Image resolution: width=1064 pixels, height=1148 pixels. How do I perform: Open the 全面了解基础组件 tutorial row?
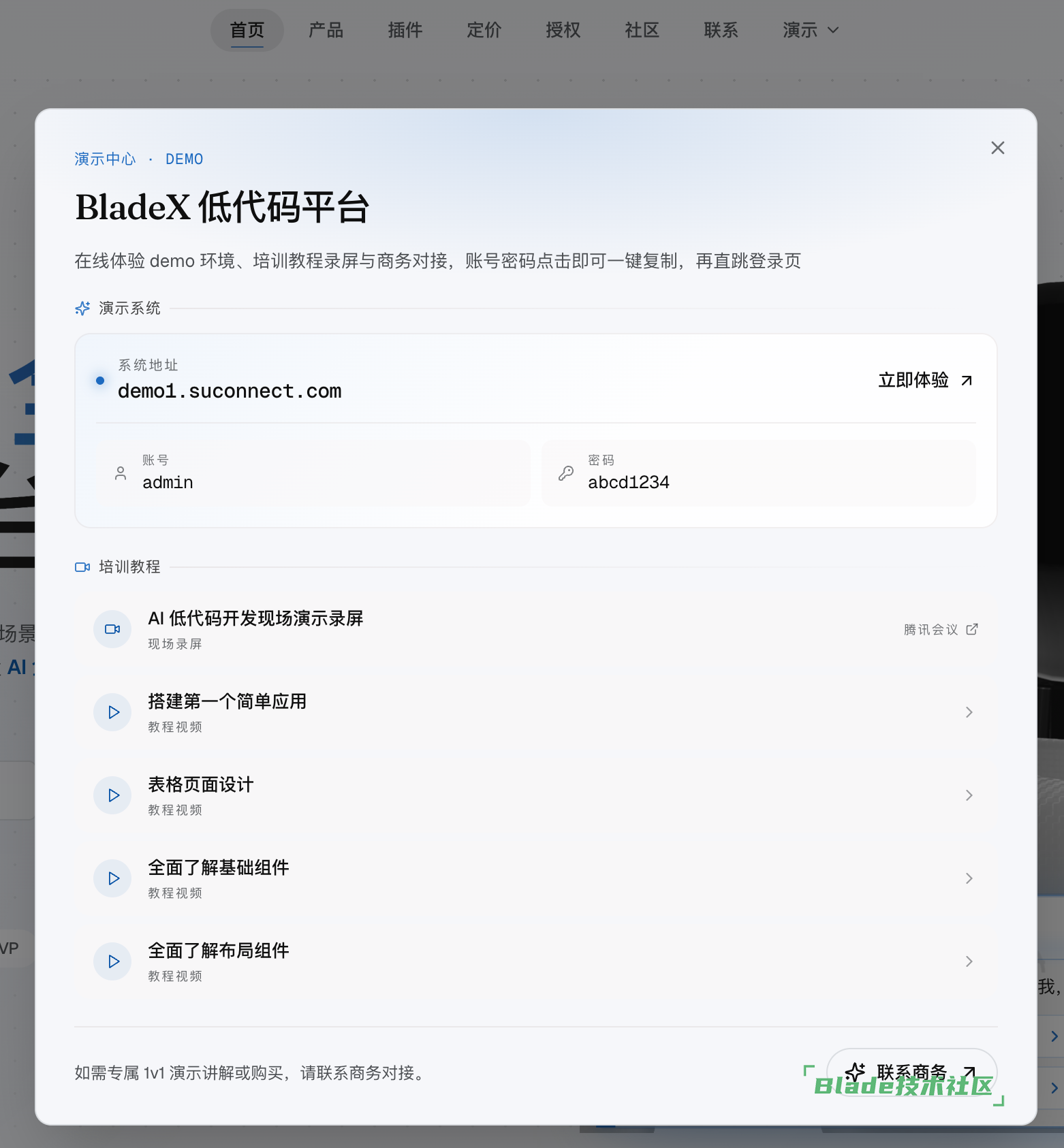(x=536, y=878)
